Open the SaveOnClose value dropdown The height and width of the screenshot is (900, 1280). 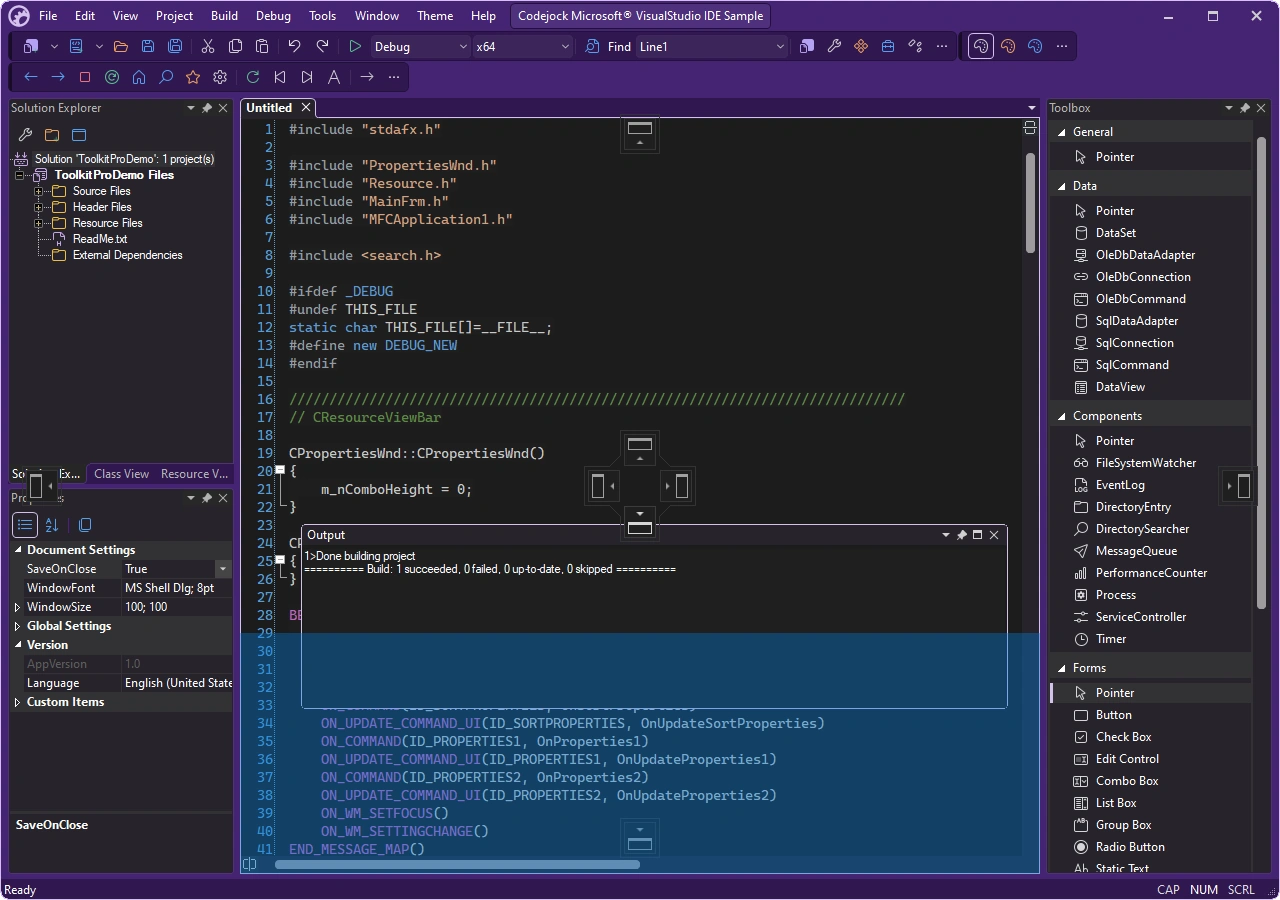tap(223, 569)
